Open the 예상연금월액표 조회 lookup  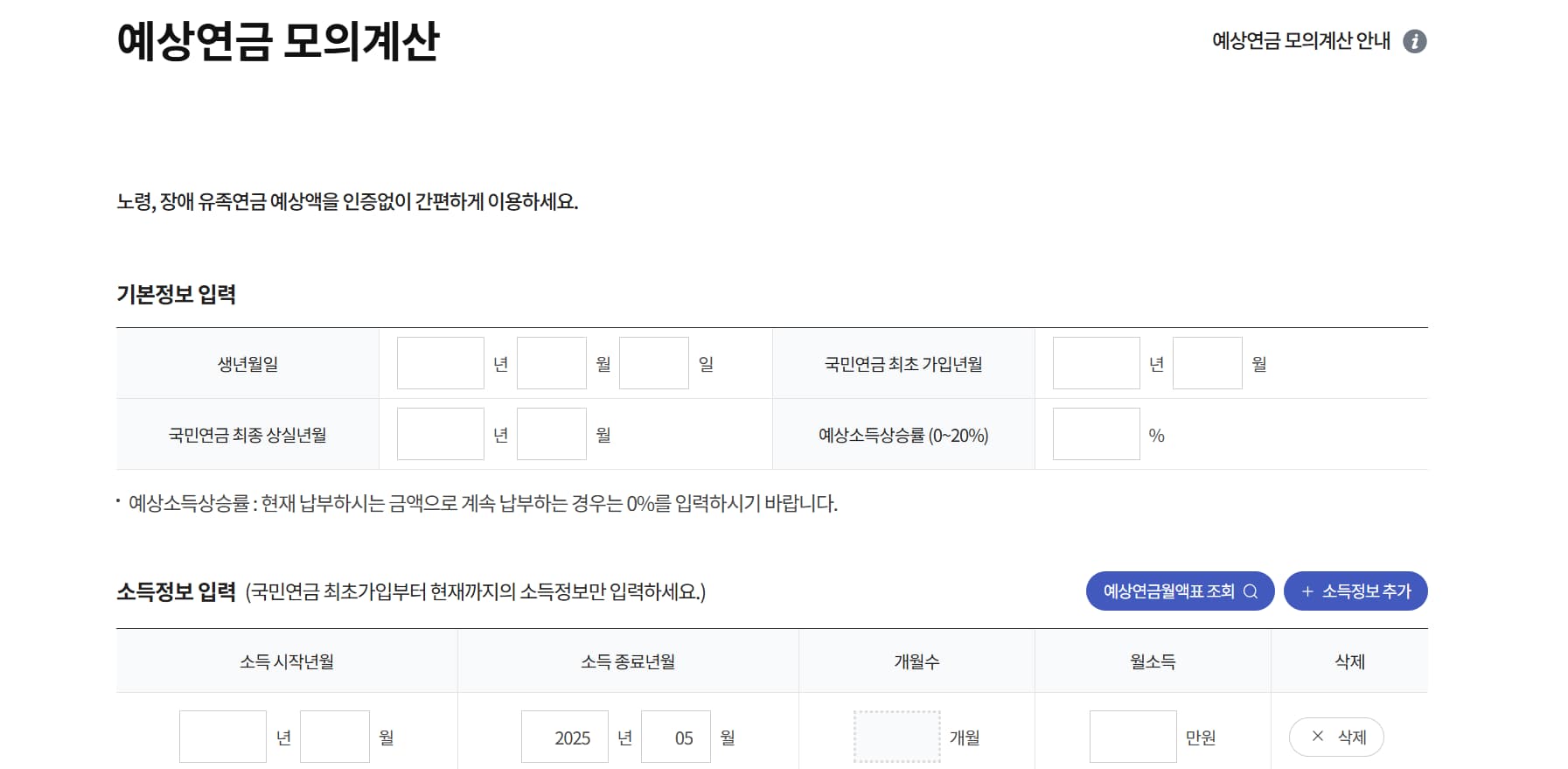1181,591
